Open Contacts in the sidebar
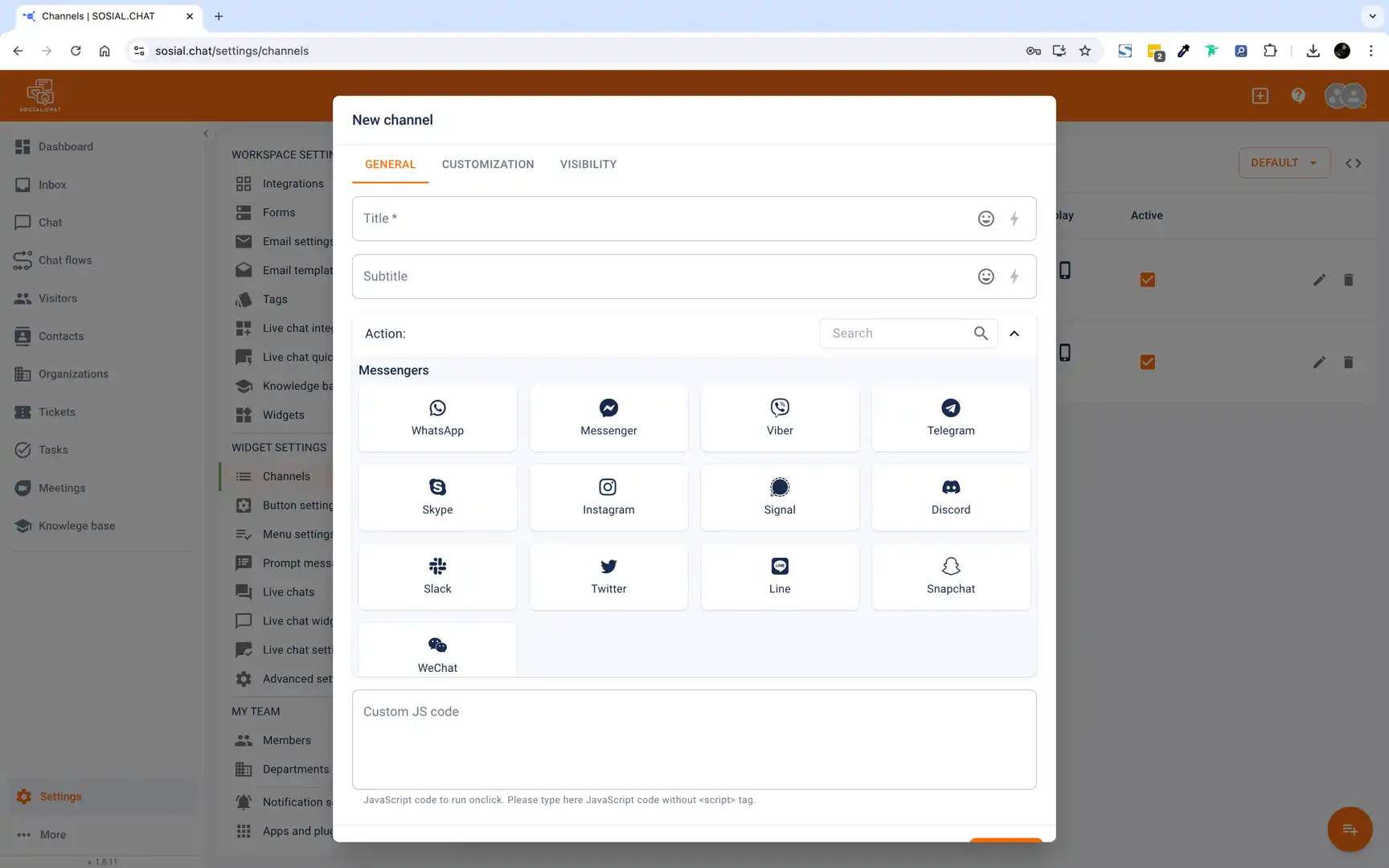 point(61,336)
